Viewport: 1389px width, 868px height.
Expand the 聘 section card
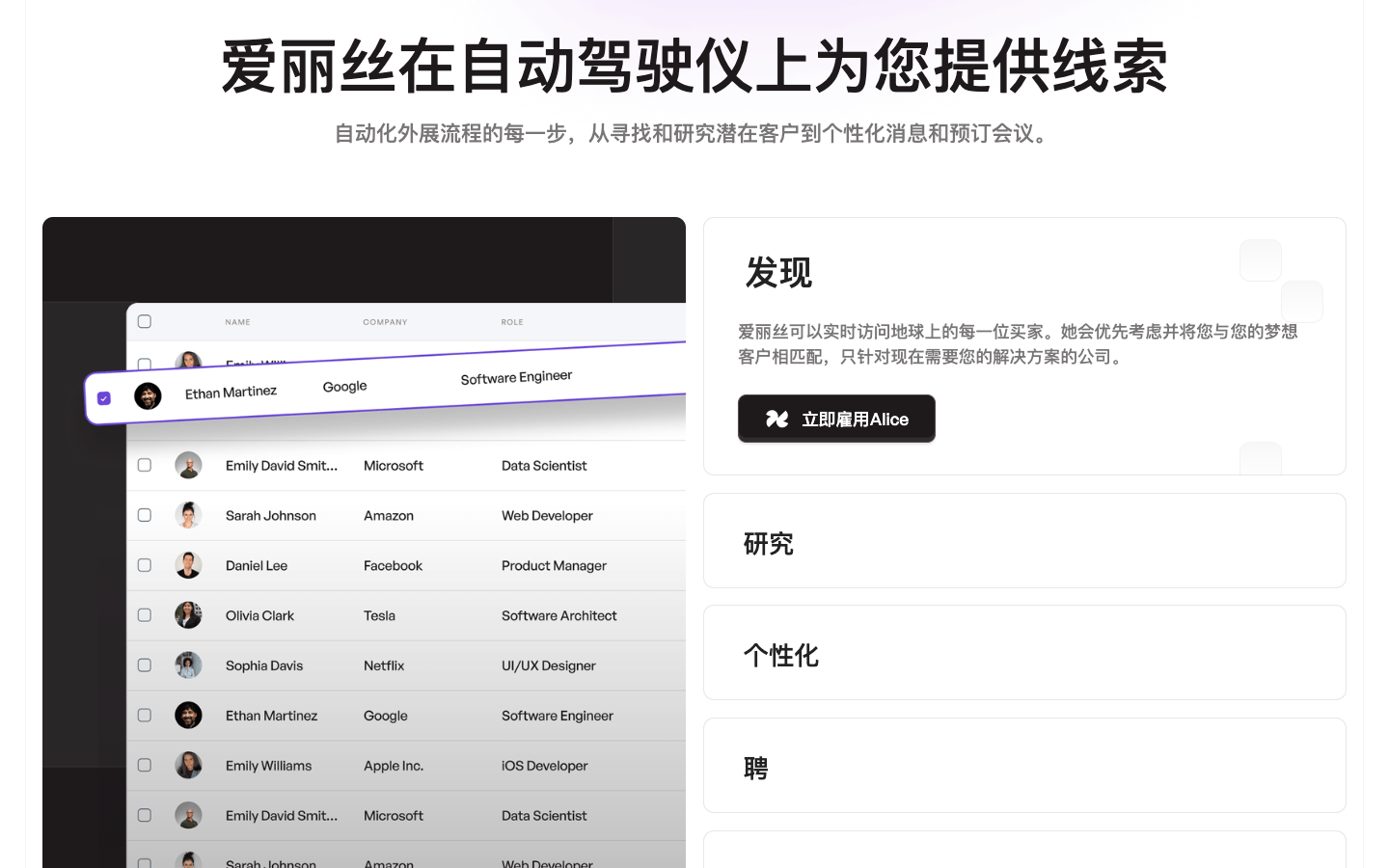coord(1024,765)
